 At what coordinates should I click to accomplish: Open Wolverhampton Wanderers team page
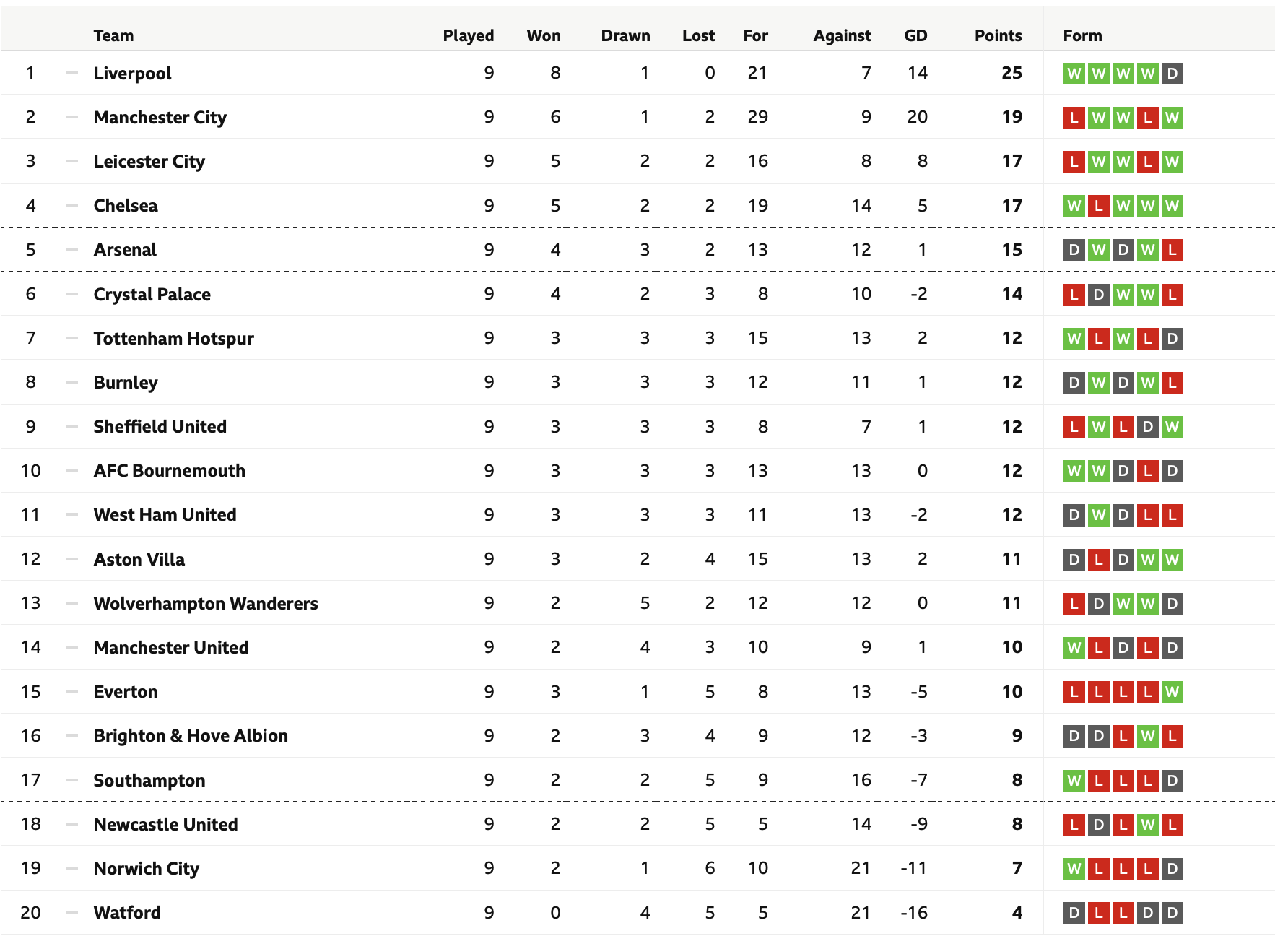pyautogui.click(x=206, y=604)
